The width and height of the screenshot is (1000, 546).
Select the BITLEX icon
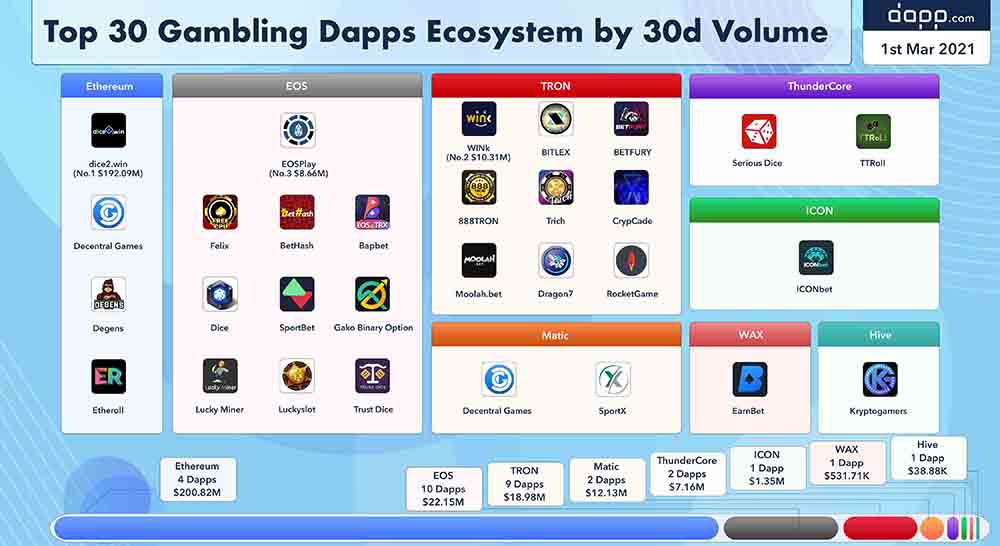555,119
